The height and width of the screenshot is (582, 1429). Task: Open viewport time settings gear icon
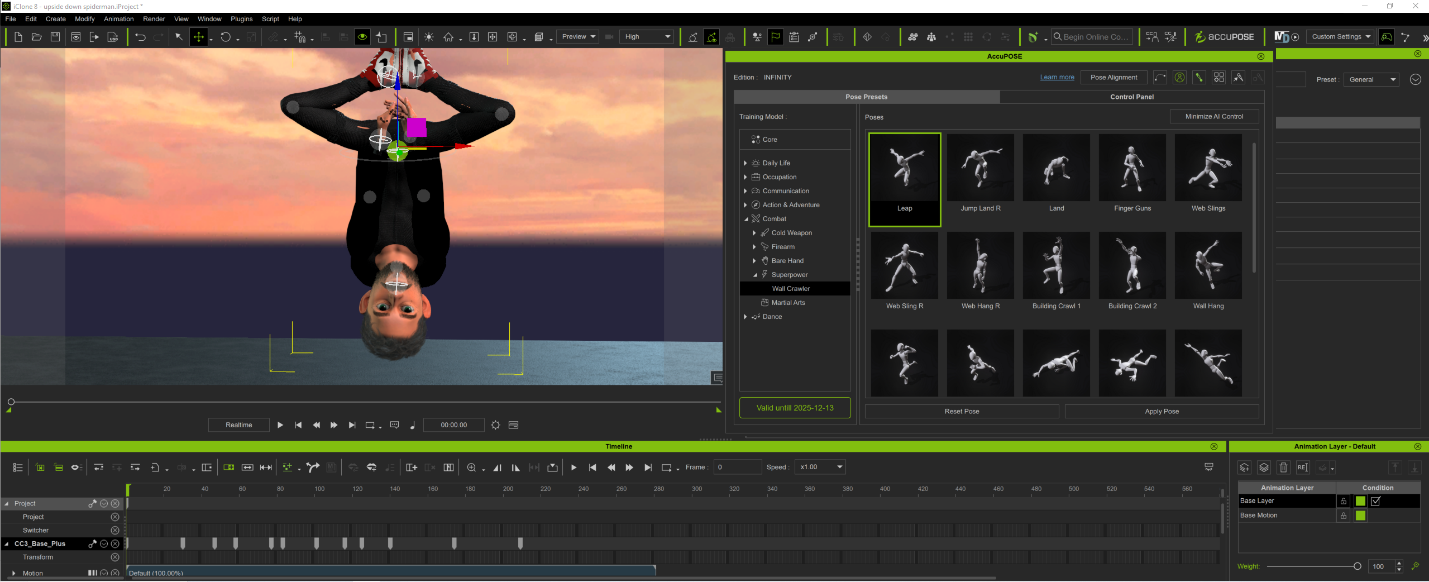(x=495, y=425)
